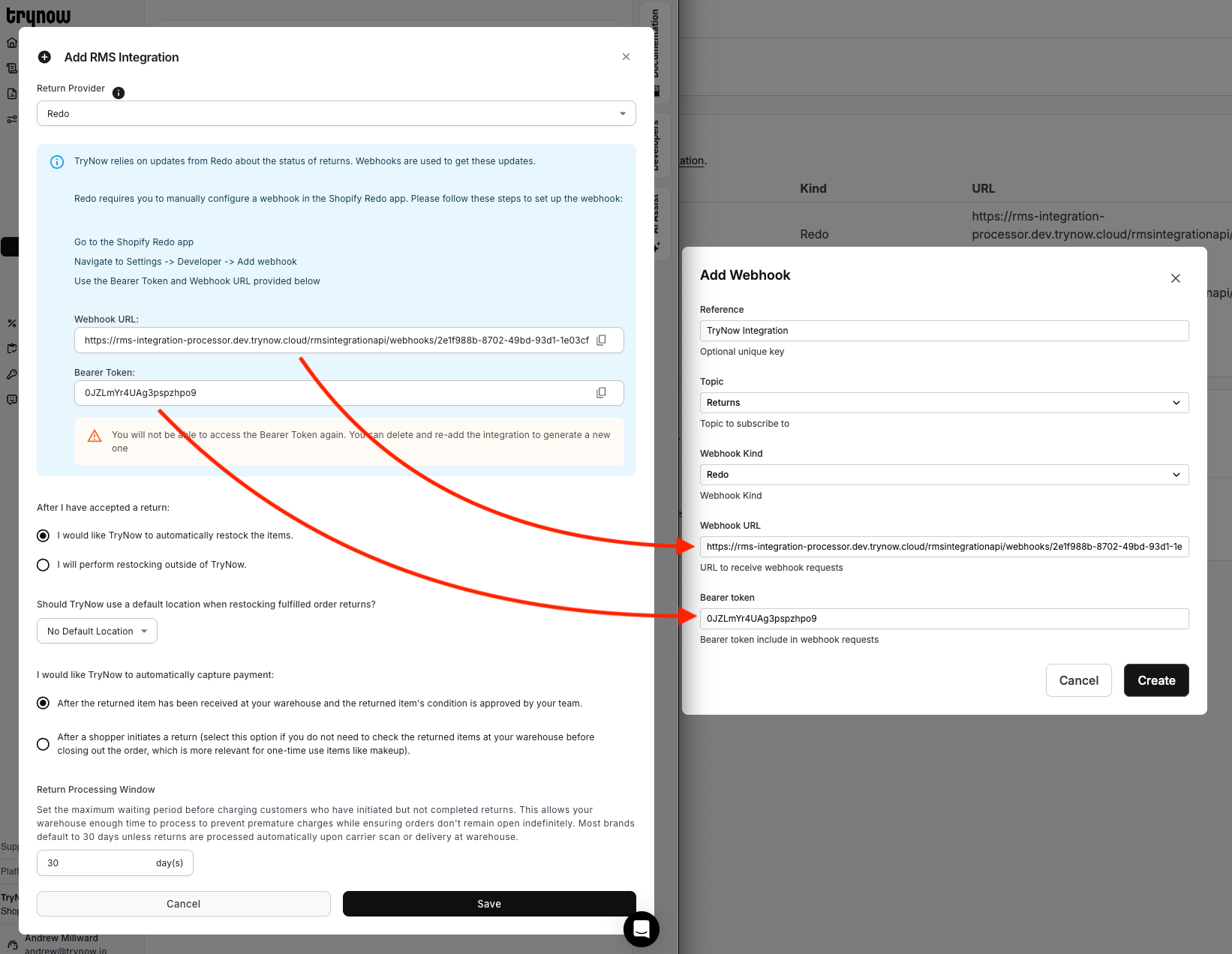Click the trynow logo in the sidebar
Image resolution: width=1232 pixels, height=954 pixels.
38,15
